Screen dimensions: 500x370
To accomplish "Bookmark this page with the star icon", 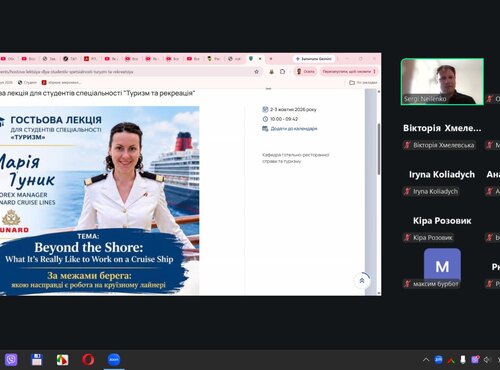I will pyautogui.click(x=256, y=72).
